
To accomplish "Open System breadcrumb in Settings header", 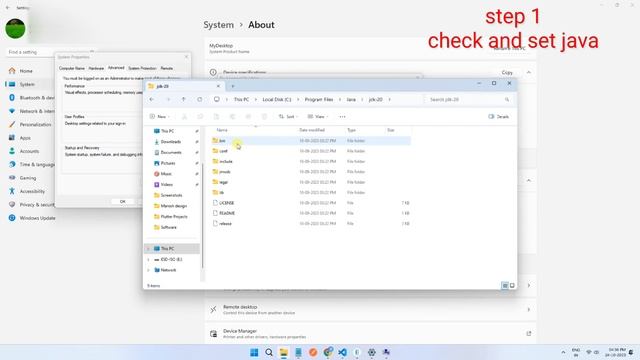I will pos(219,25).
